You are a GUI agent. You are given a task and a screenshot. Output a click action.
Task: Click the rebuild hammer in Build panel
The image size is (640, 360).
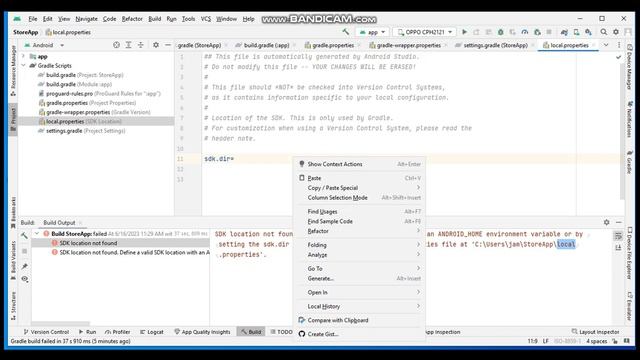pyautogui.click(x=24, y=236)
